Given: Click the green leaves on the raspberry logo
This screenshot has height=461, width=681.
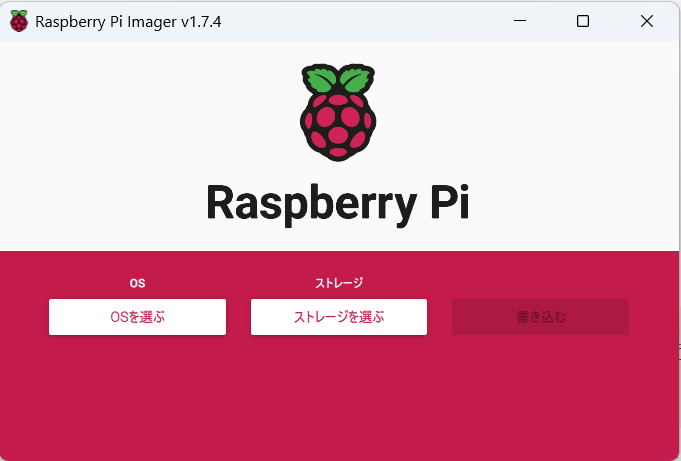Looking at the screenshot, I should 338,79.
